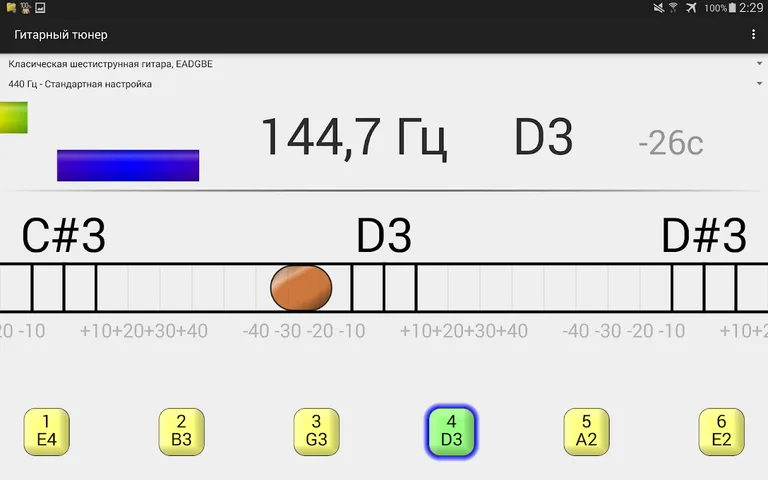768x480 pixels.
Task: Click the -26c cents deviation value
Action: point(671,143)
